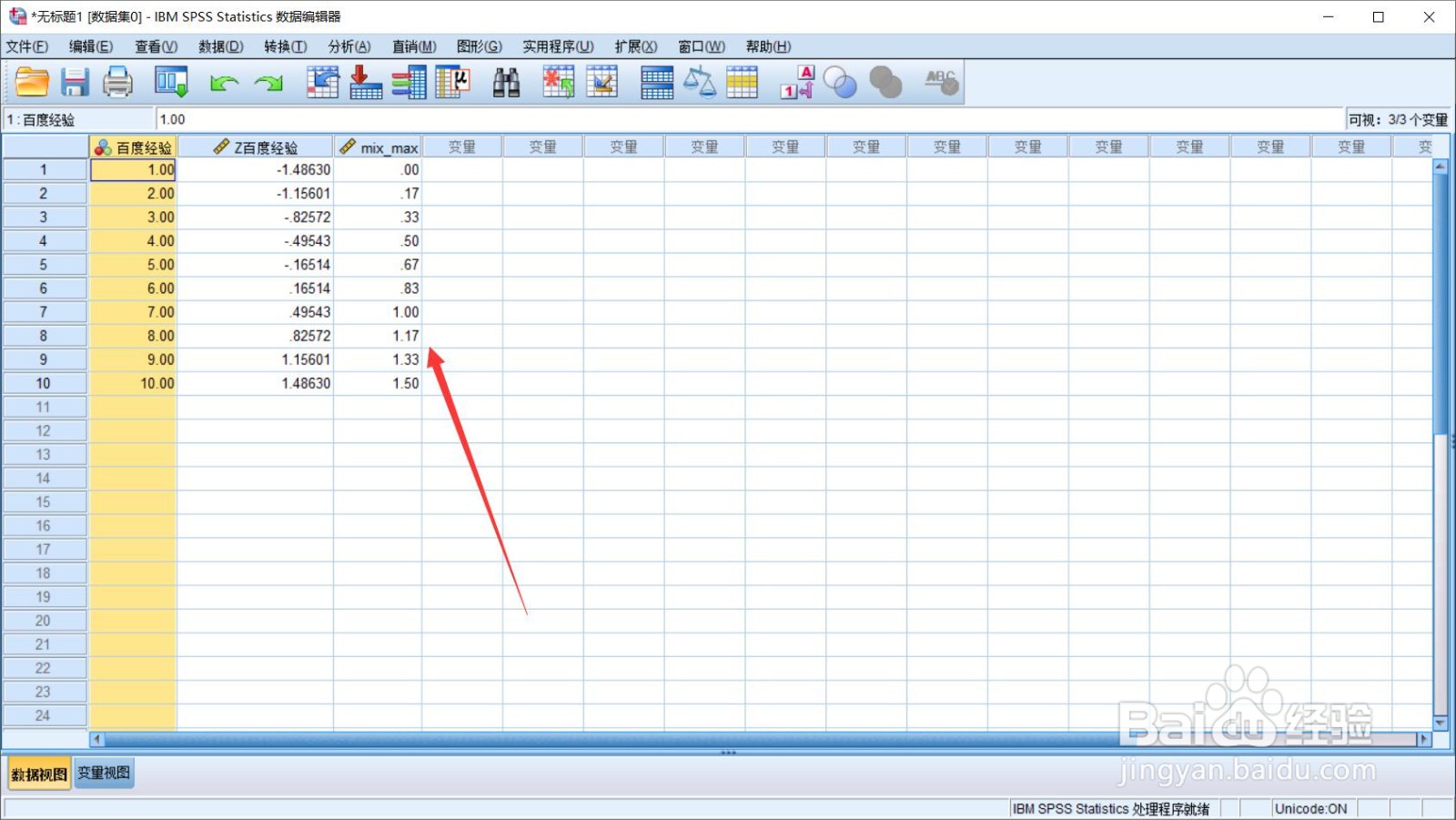This screenshot has width=1456, height=820.
Task: Click mix_max cell with value 1.17
Action: pyautogui.click(x=378, y=336)
